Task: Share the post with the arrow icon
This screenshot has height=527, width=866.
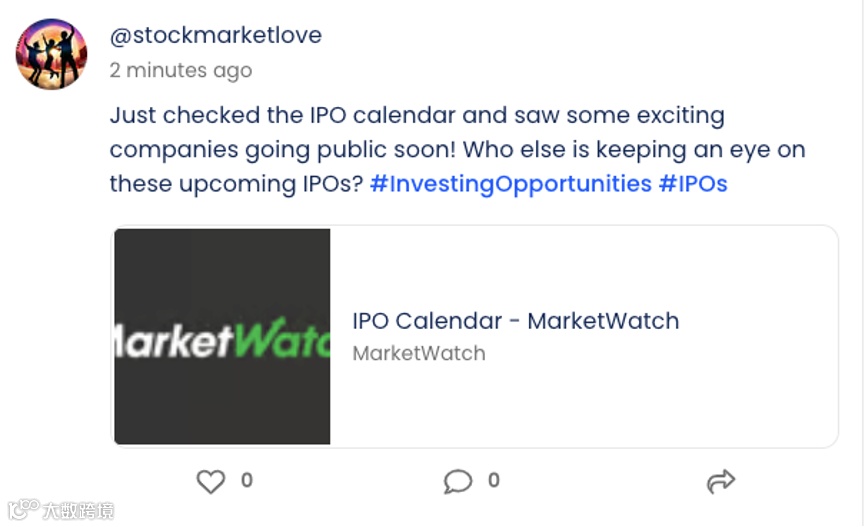Action: click(720, 482)
